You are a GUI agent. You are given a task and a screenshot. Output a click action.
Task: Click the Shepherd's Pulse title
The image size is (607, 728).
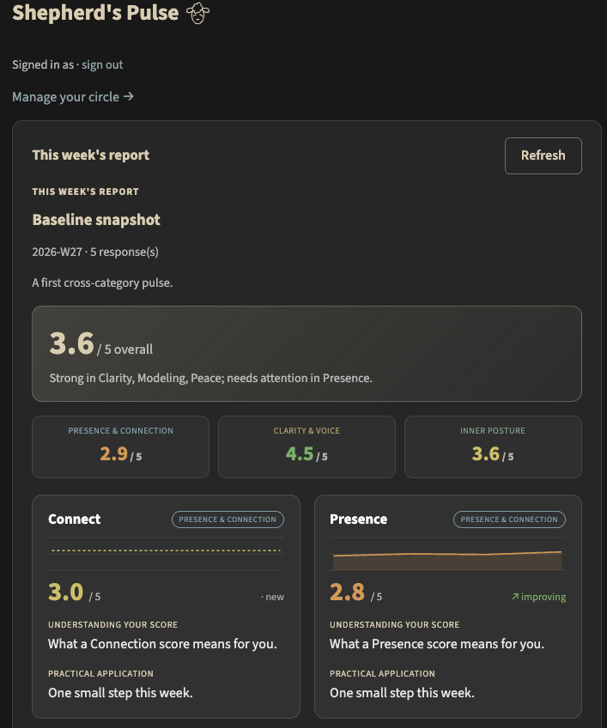point(95,13)
